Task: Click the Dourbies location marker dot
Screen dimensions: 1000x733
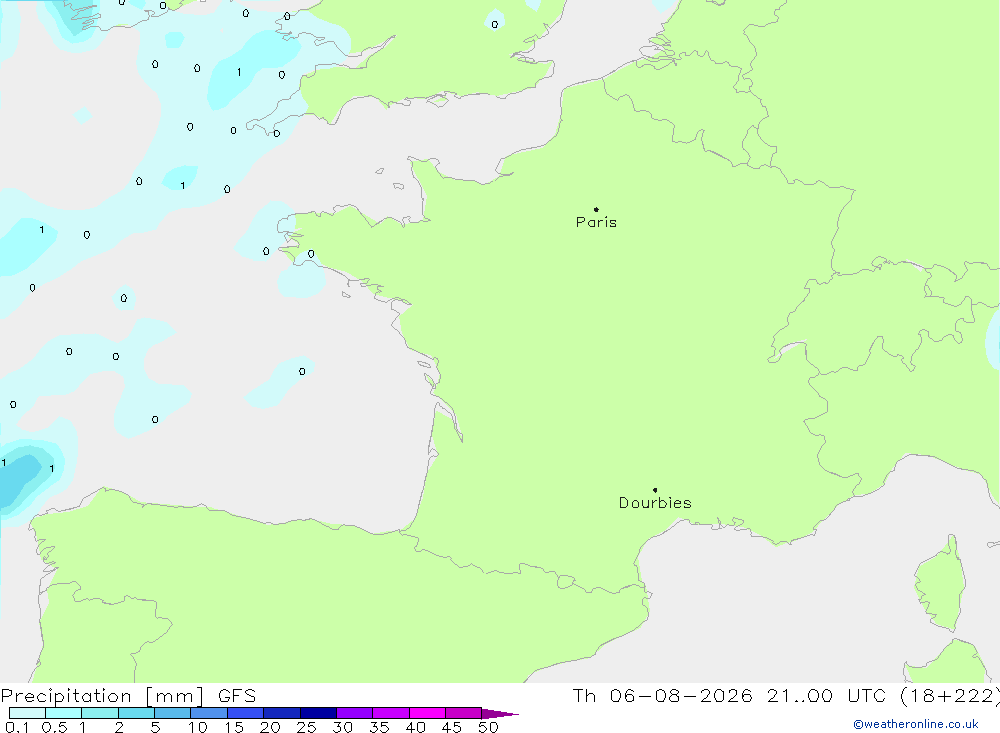Action: point(655,490)
